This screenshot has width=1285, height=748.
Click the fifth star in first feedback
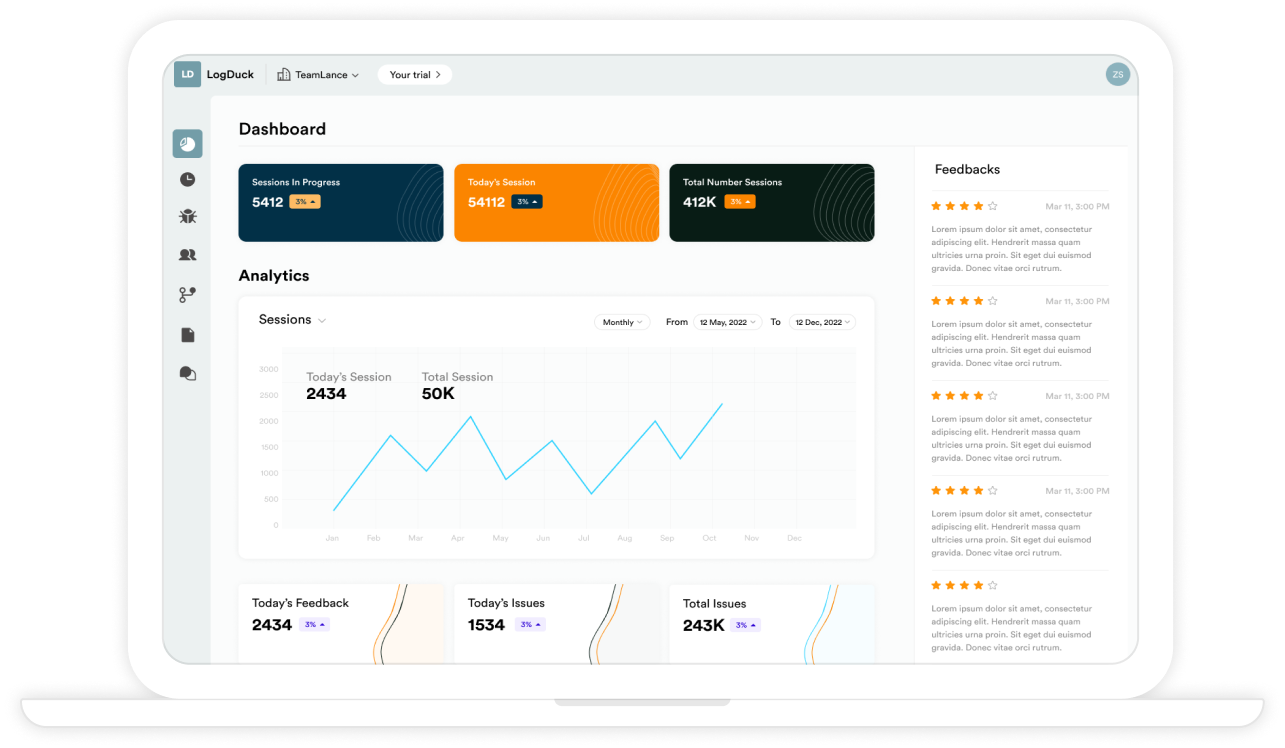coord(992,206)
